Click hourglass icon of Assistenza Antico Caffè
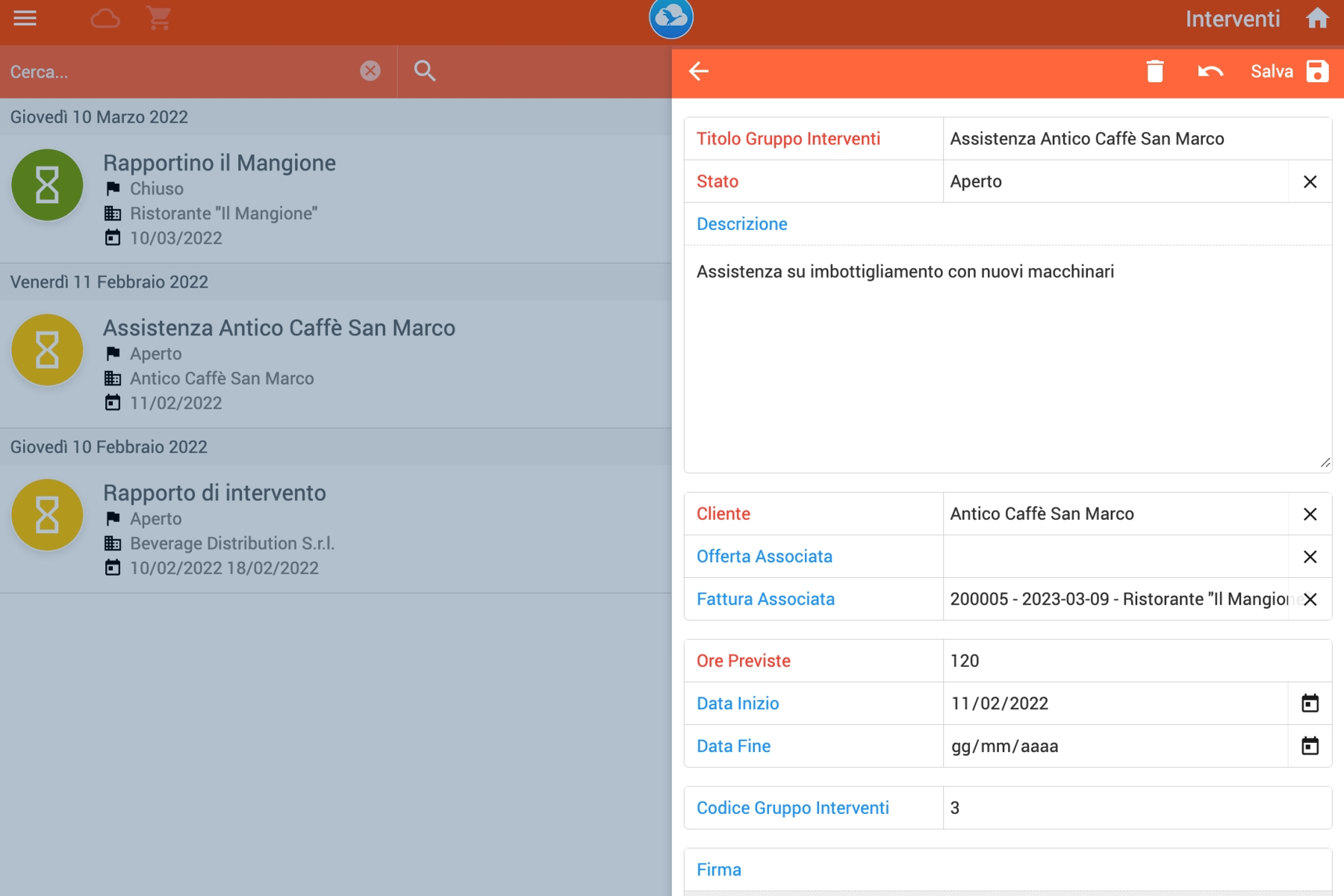 click(47, 350)
